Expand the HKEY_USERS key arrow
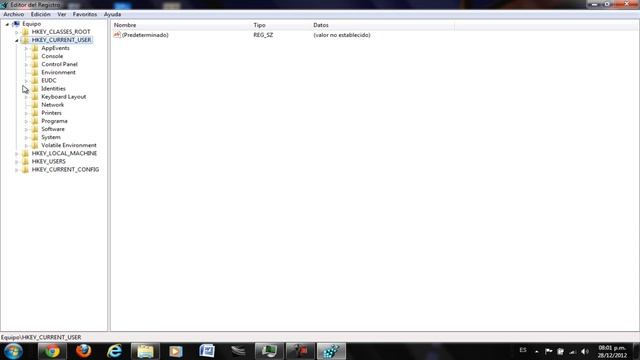The width and height of the screenshot is (640, 360). click(17, 162)
